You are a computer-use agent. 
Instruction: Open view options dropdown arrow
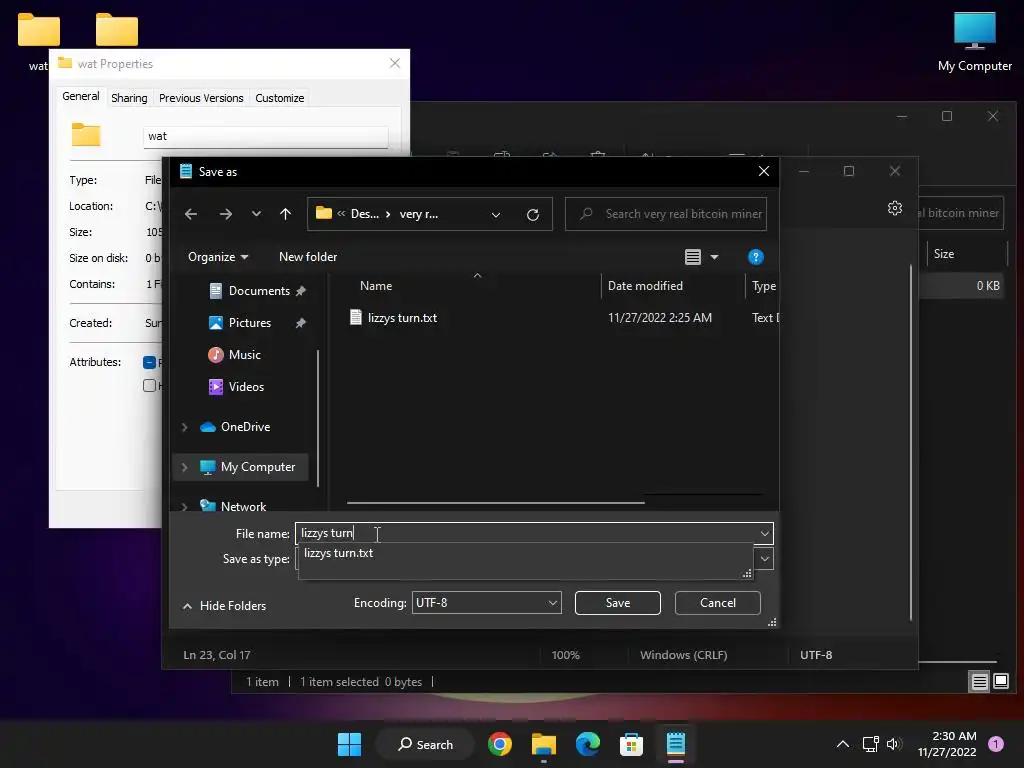pyautogui.click(x=714, y=257)
